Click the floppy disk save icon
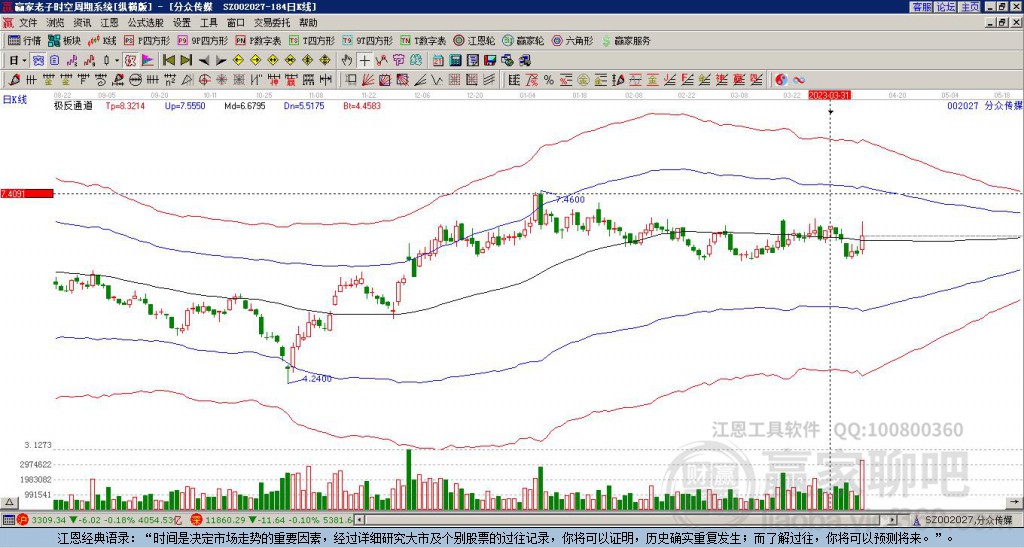 490,61
